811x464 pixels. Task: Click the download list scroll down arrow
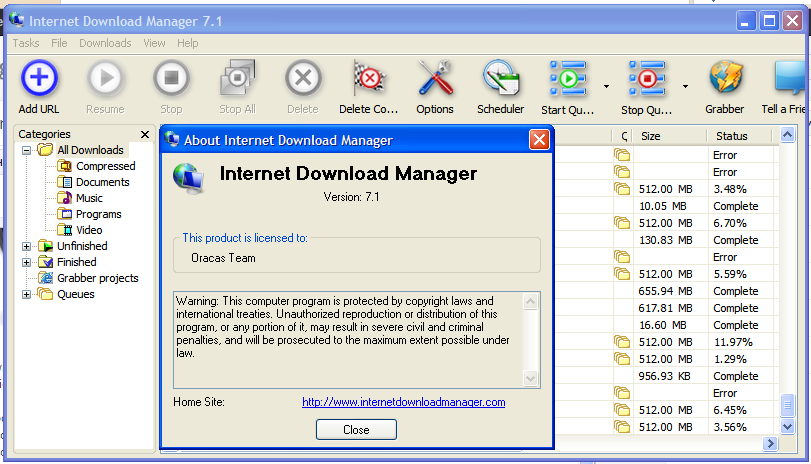point(787,427)
